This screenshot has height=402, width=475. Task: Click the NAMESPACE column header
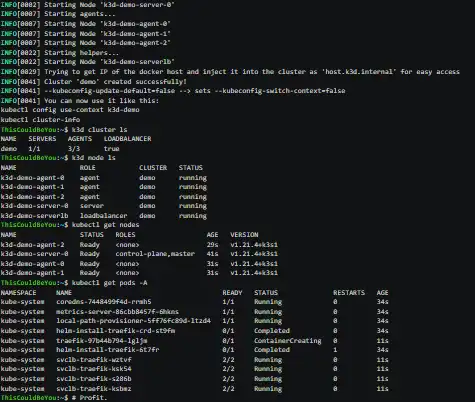(x=18, y=293)
